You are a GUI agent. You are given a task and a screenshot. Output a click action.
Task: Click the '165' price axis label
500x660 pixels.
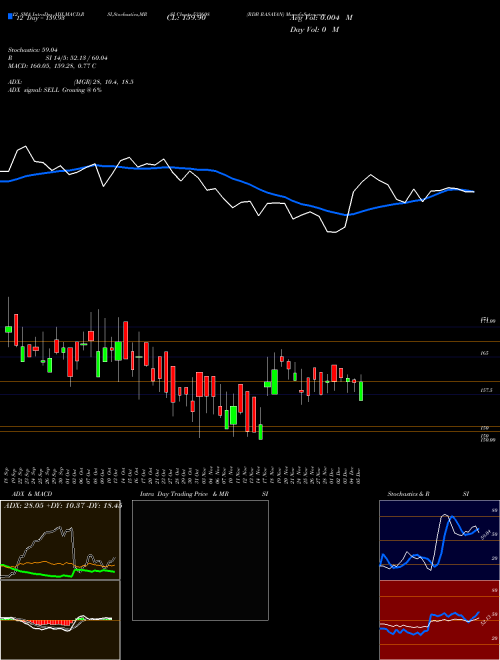(484, 354)
